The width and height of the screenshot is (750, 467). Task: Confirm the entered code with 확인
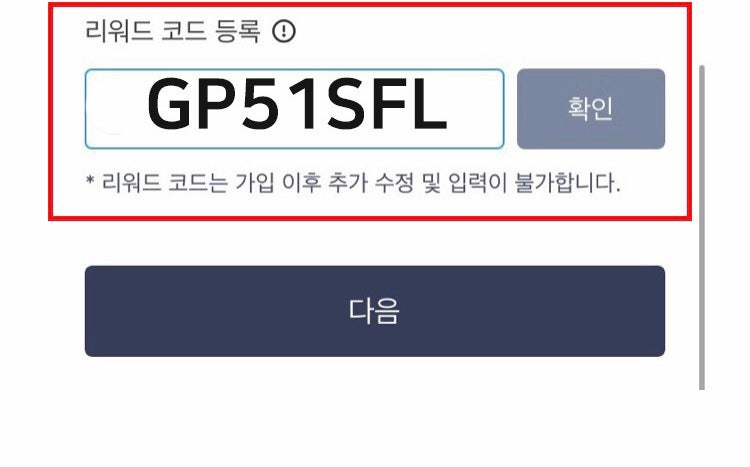591,109
